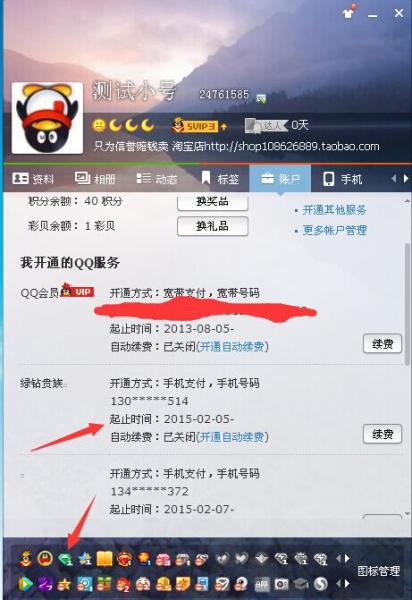Screen dimensions: 412x600
Task: Click the yellow book icon in icon bar
Action: coord(104,559)
